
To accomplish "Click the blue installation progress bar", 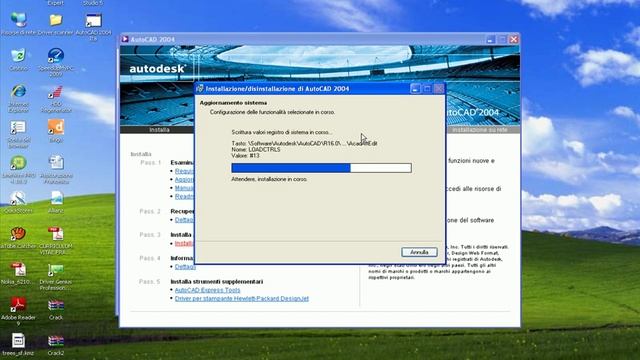I will pos(321,168).
